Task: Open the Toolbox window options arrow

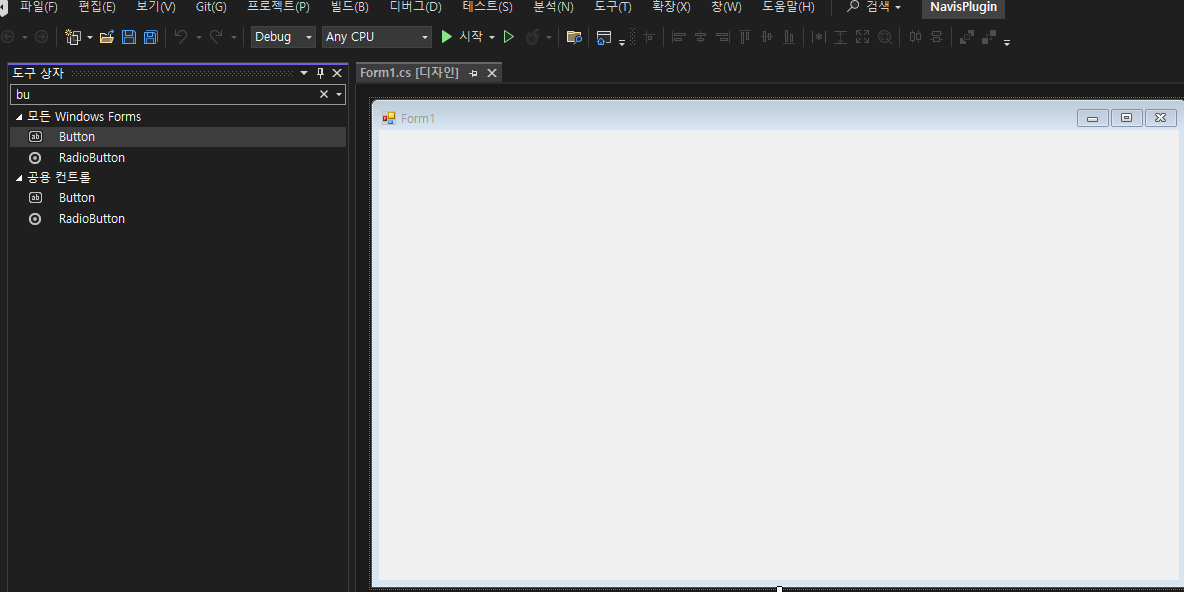Action: click(303, 72)
